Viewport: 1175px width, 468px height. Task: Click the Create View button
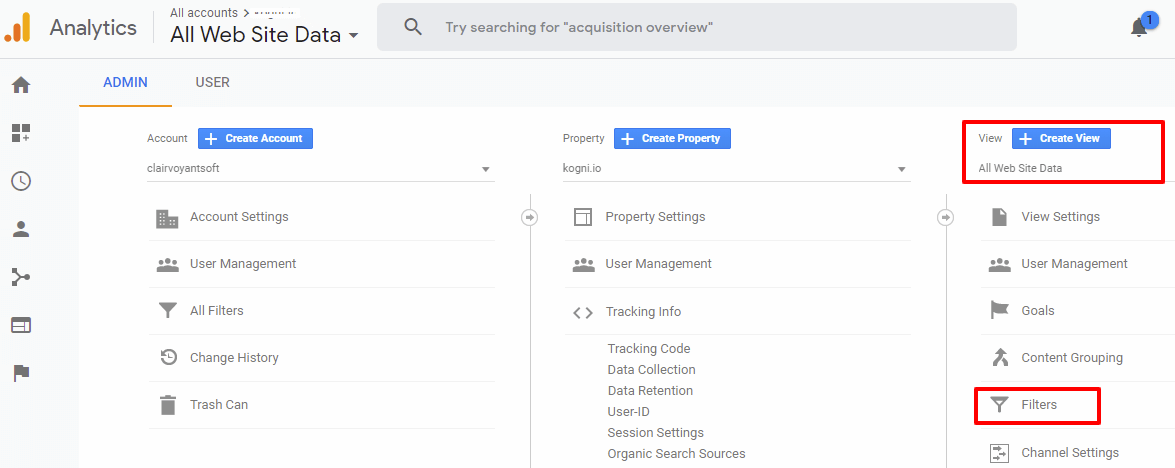[x=1061, y=138]
